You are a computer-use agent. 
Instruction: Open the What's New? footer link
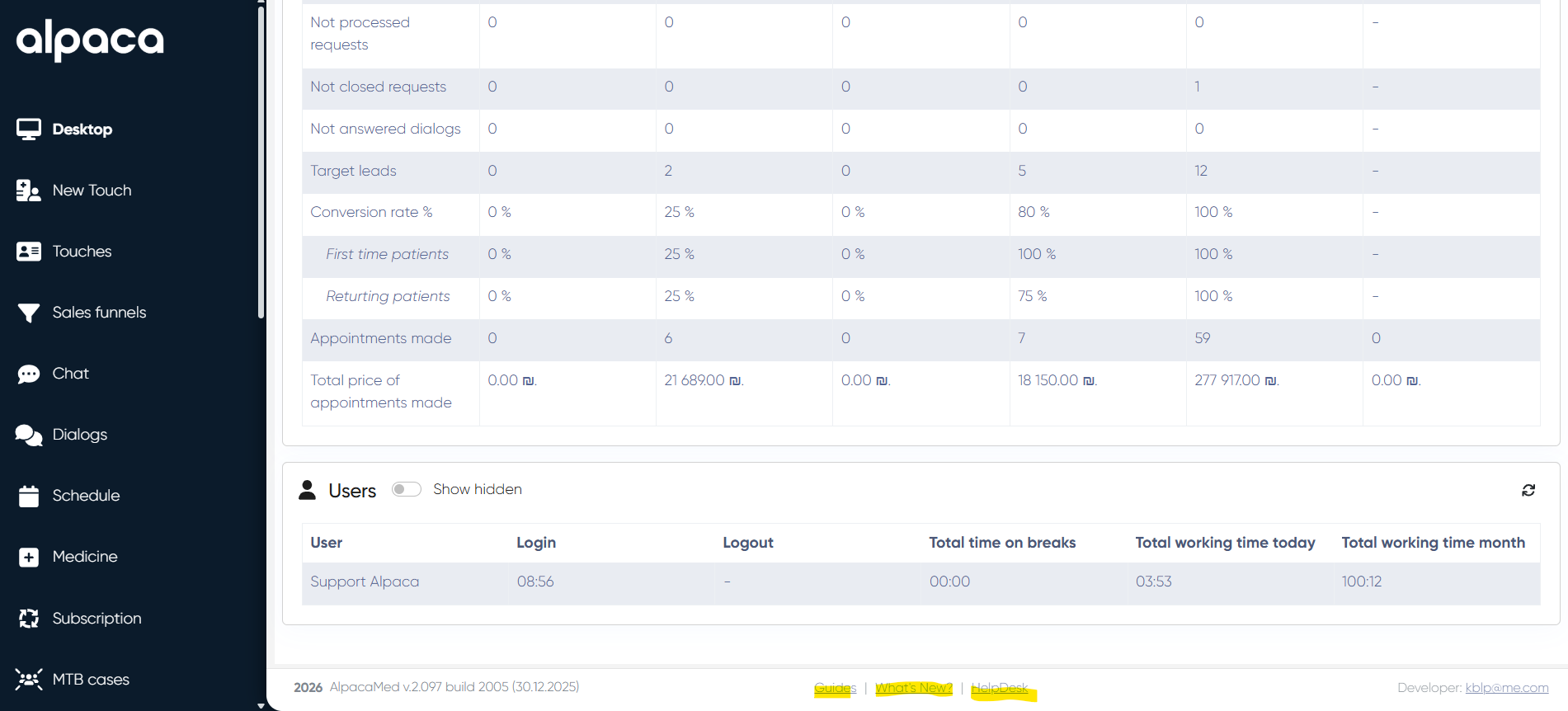(913, 688)
